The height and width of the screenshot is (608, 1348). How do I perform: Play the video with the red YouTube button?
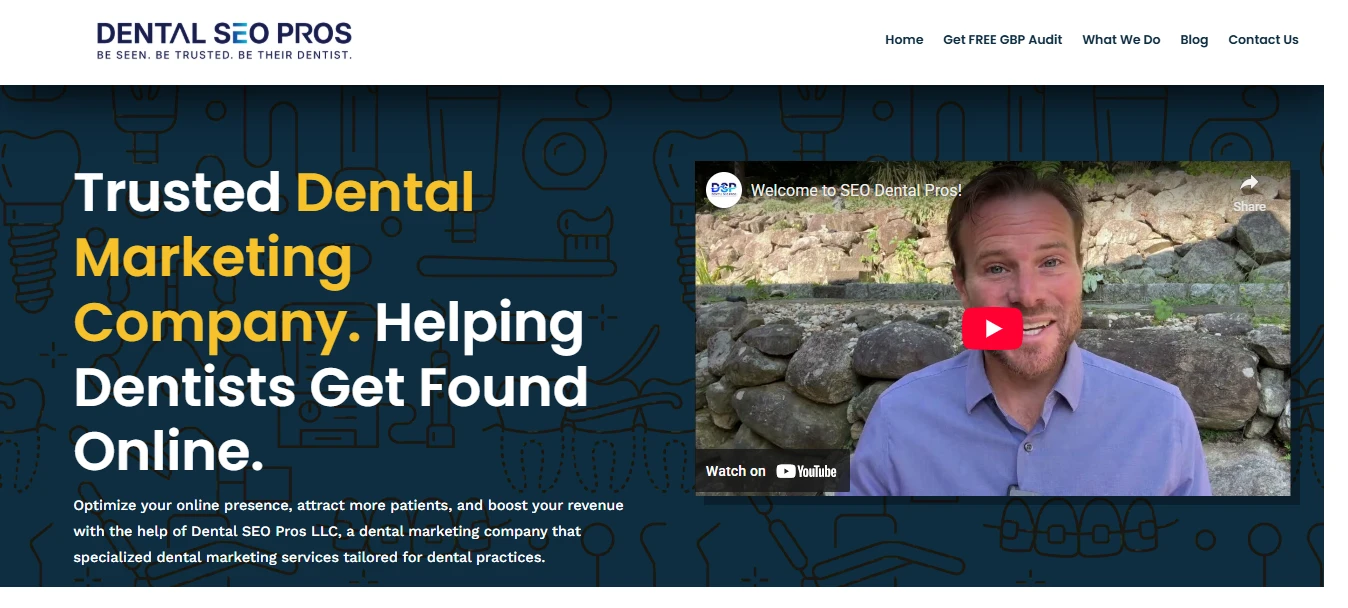[992, 328]
